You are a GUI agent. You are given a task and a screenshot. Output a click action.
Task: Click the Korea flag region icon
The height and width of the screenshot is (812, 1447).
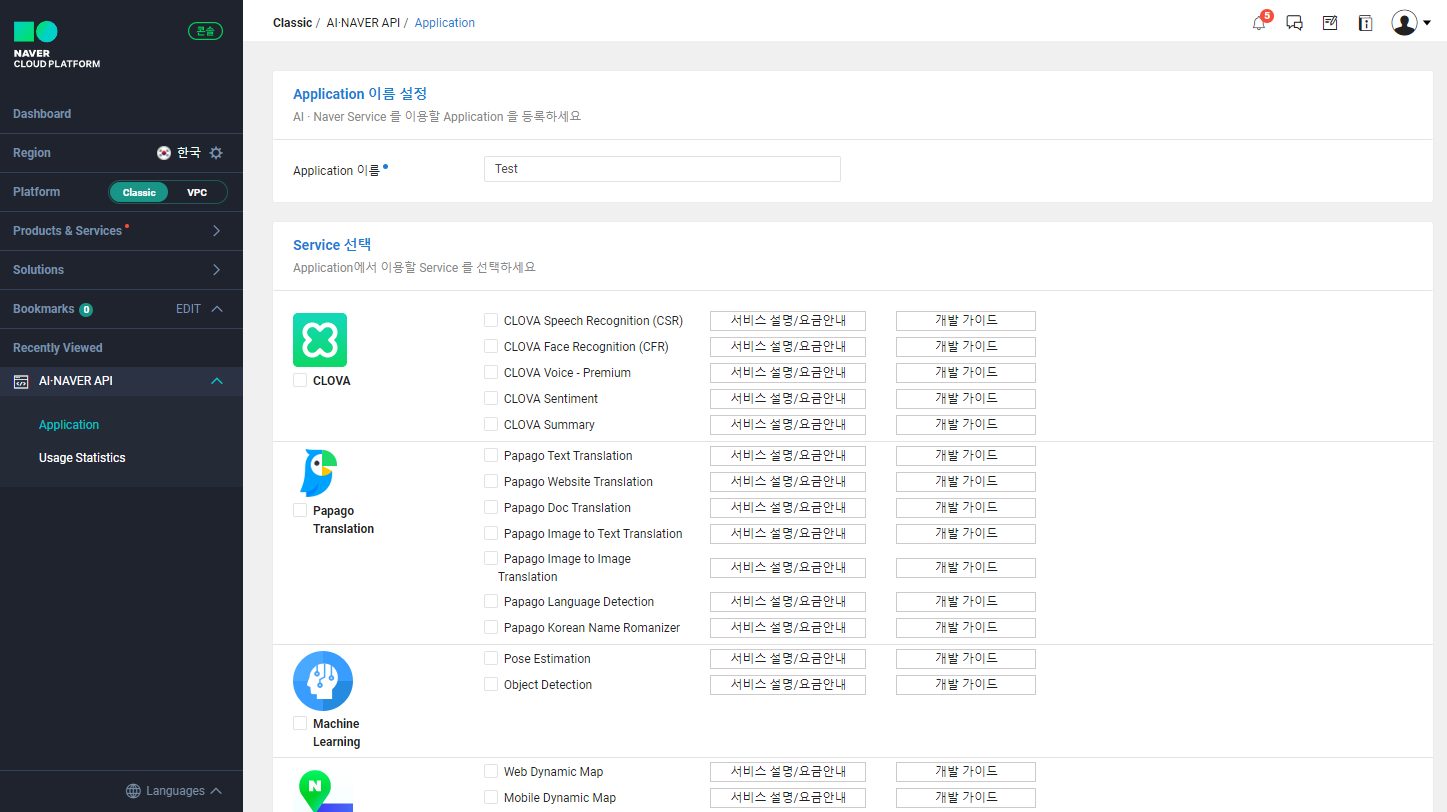pos(164,153)
